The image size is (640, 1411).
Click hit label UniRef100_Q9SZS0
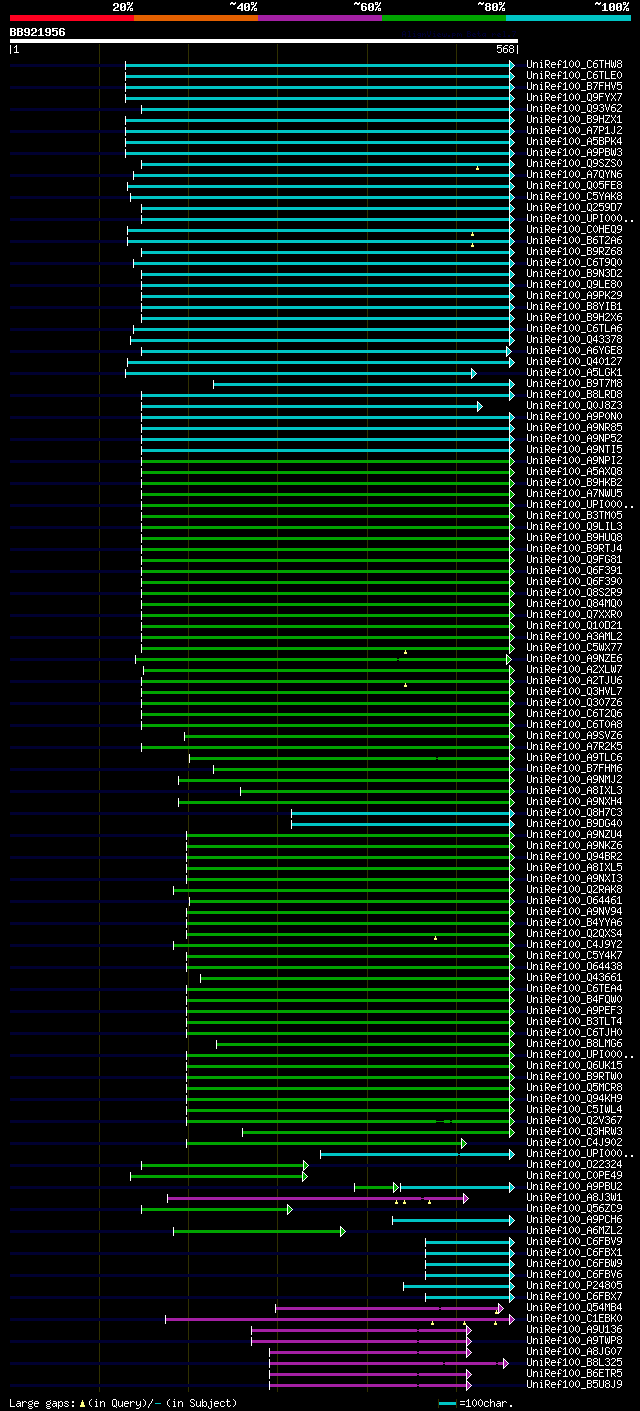(574, 163)
